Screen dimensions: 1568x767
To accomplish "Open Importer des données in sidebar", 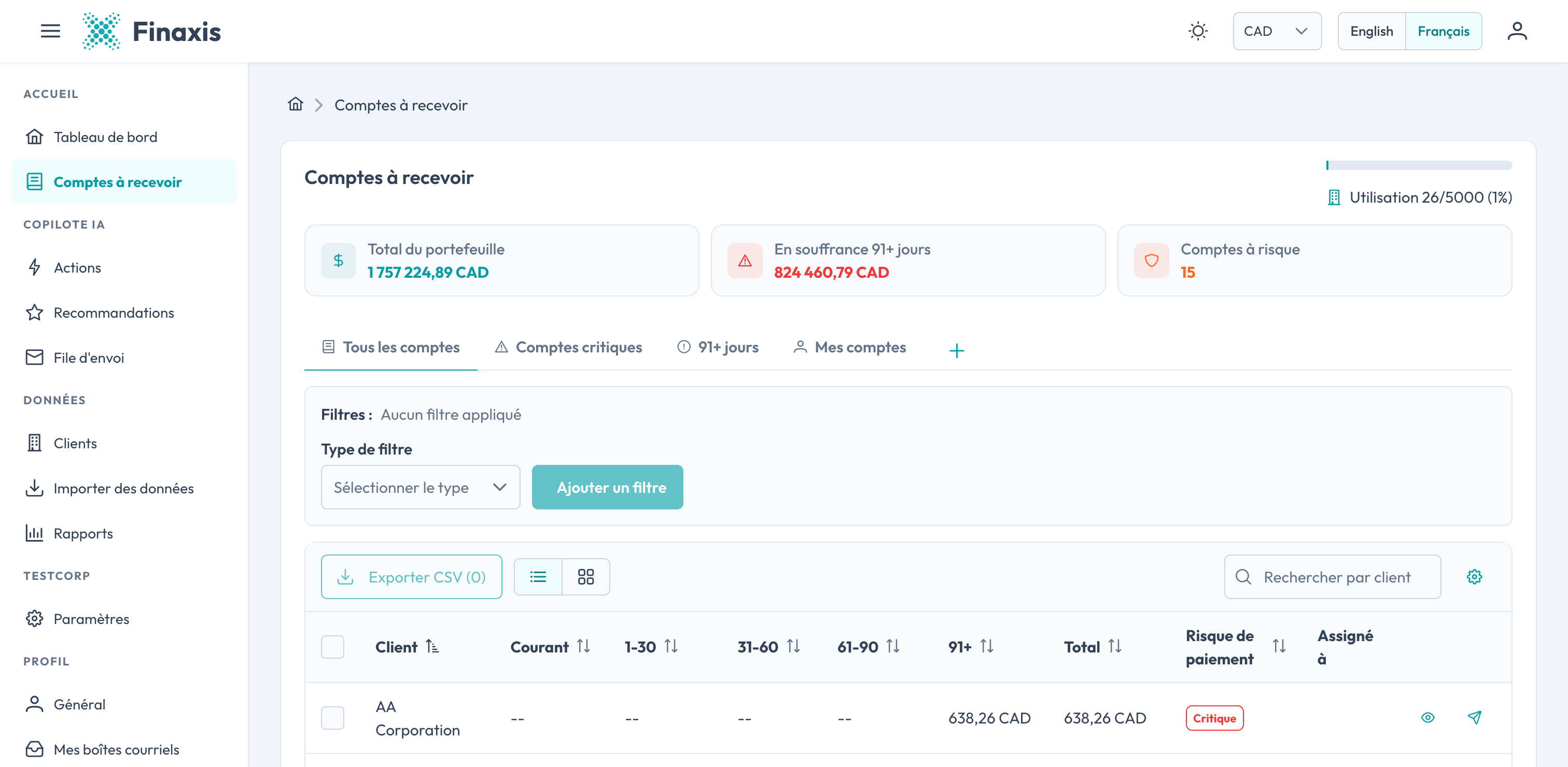I will pyautogui.click(x=124, y=488).
